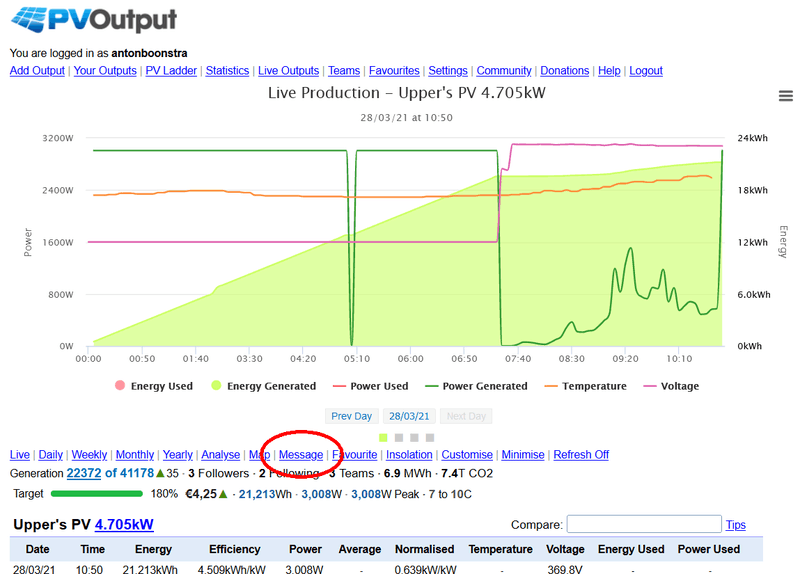800x574 pixels.
Task: Toggle Energy Used series in legend
Action: tap(154, 386)
